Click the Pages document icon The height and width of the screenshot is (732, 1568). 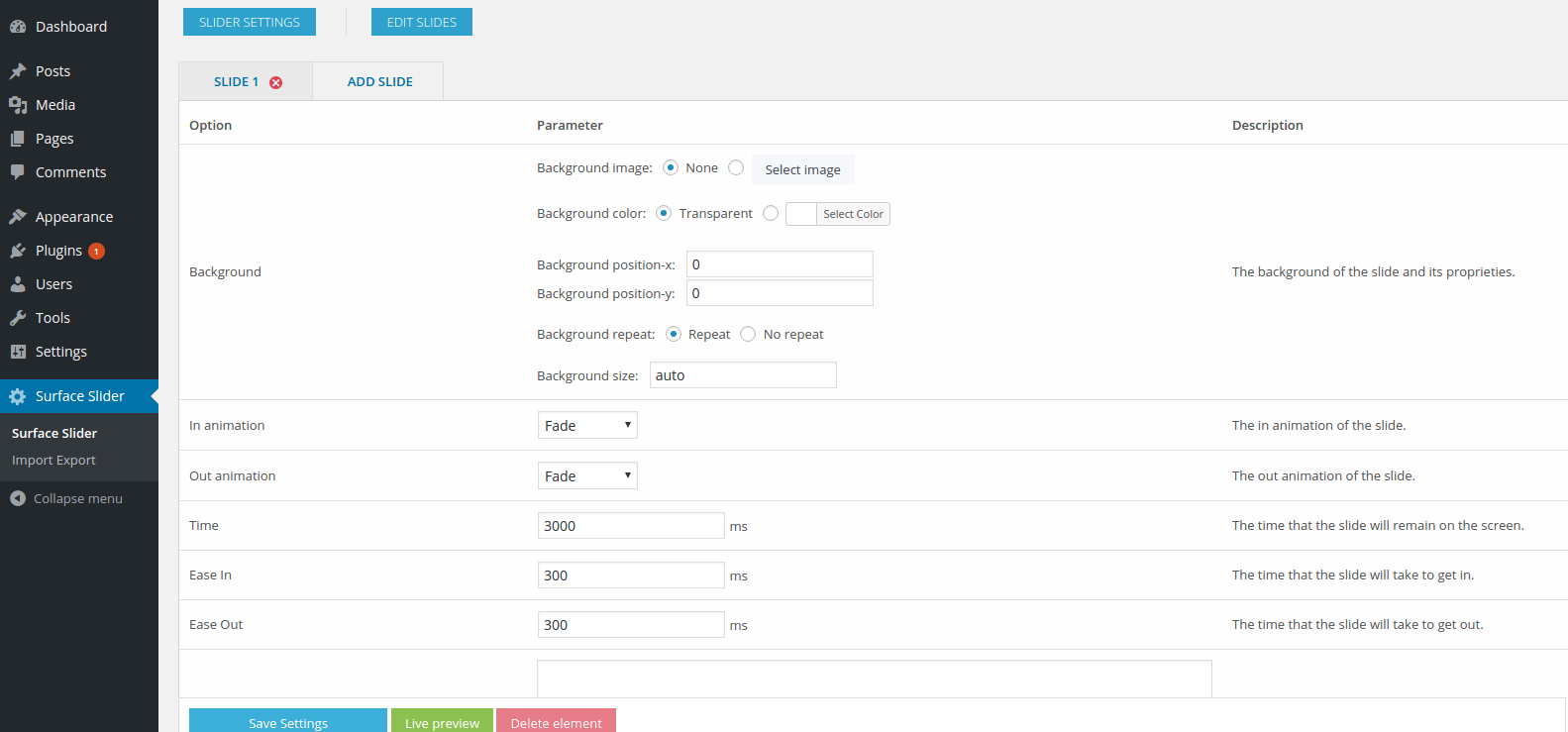click(18, 139)
